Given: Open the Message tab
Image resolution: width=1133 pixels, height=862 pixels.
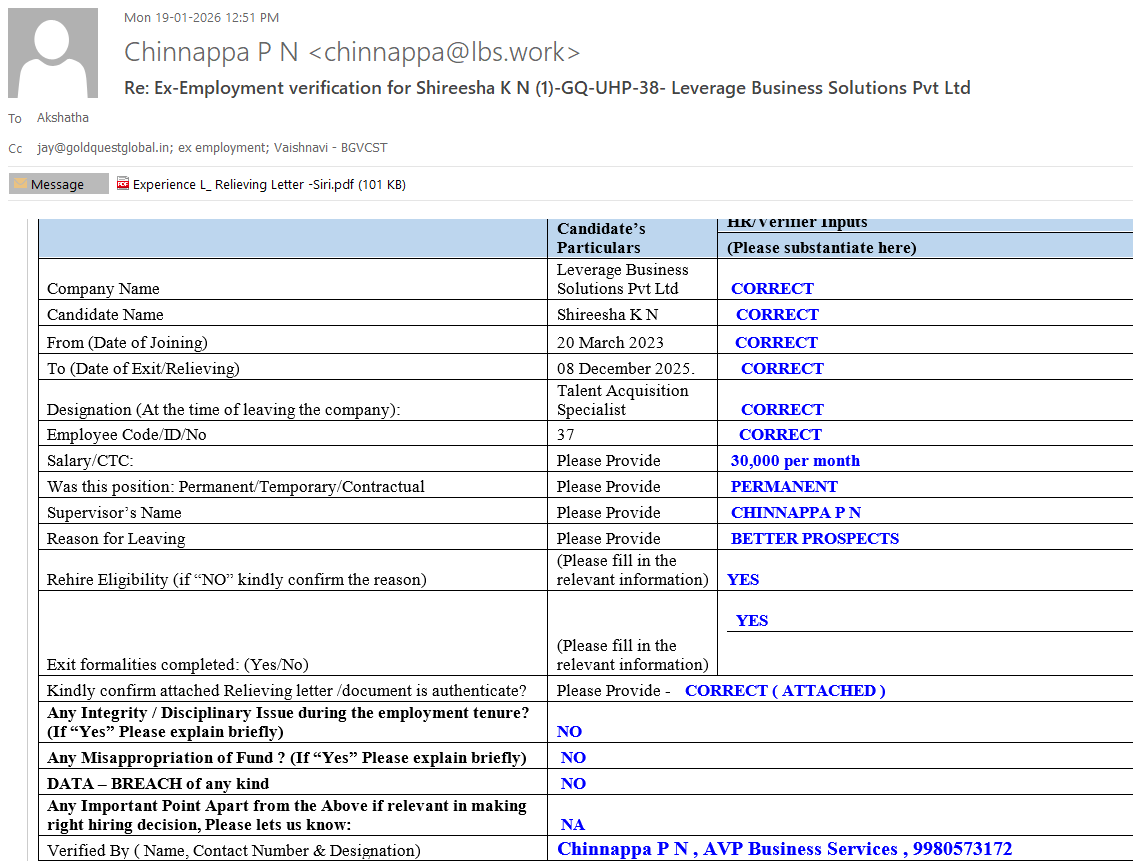Looking at the screenshot, I should pos(59,184).
